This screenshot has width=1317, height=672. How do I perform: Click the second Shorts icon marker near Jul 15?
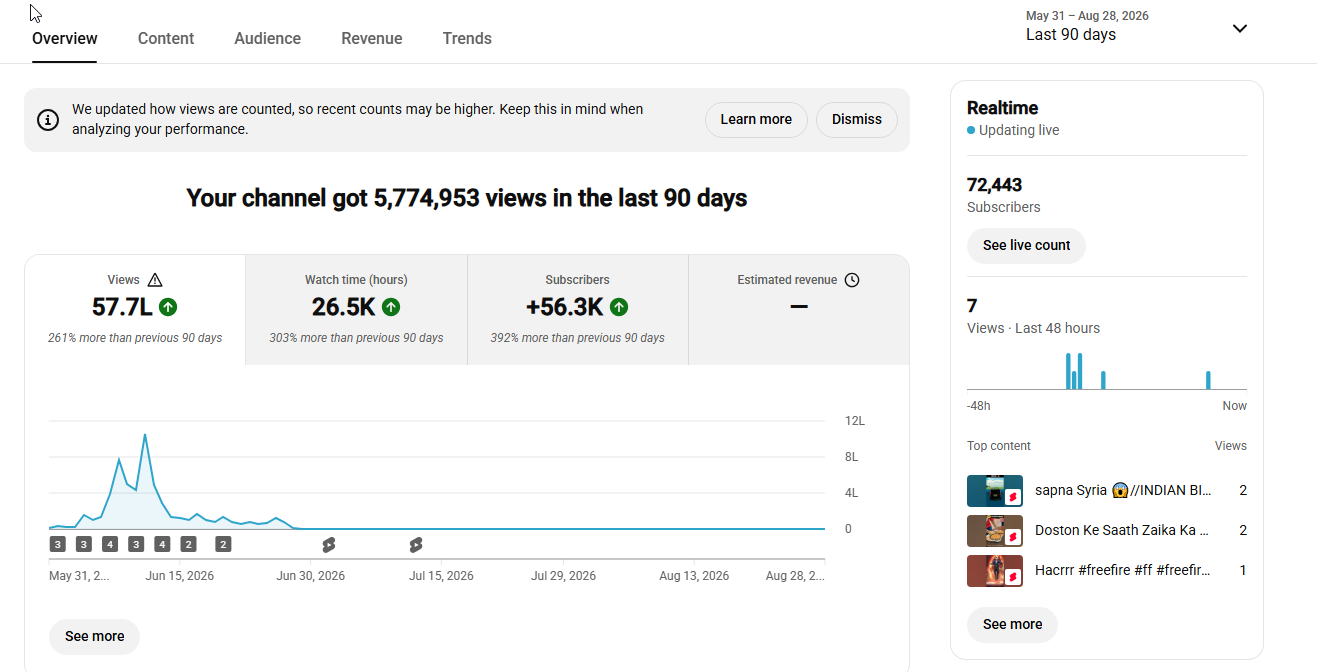click(416, 545)
